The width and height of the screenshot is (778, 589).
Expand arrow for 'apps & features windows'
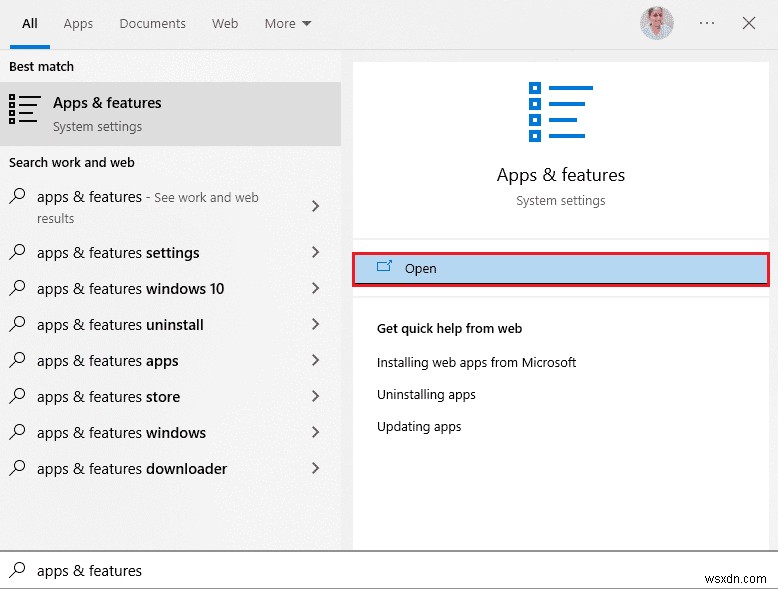click(x=316, y=432)
